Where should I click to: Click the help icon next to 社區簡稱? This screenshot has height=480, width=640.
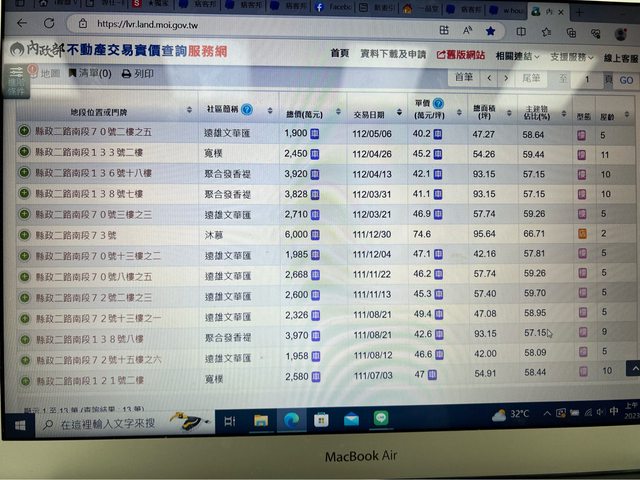point(247,109)
